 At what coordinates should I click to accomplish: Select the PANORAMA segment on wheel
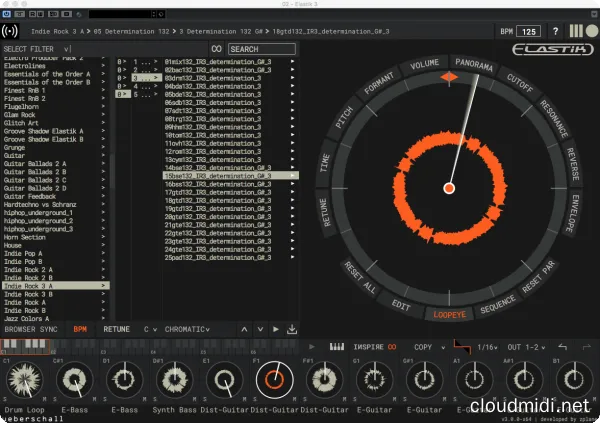click(x=474, y=66)
